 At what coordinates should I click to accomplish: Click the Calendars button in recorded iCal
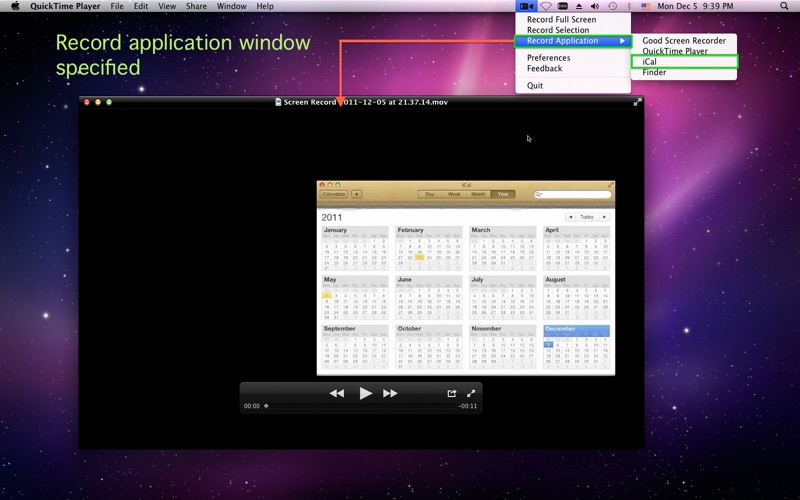pyautogui.click(x=334, y=194)
